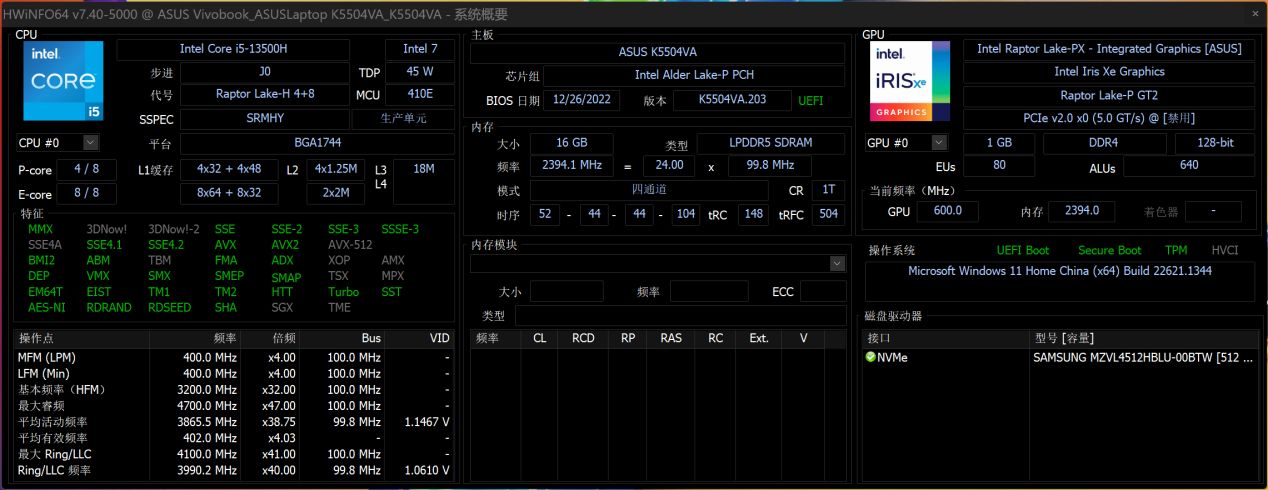Click the 生产单元 button
This screenshot has height=490, width=1268.
(417, 118)
